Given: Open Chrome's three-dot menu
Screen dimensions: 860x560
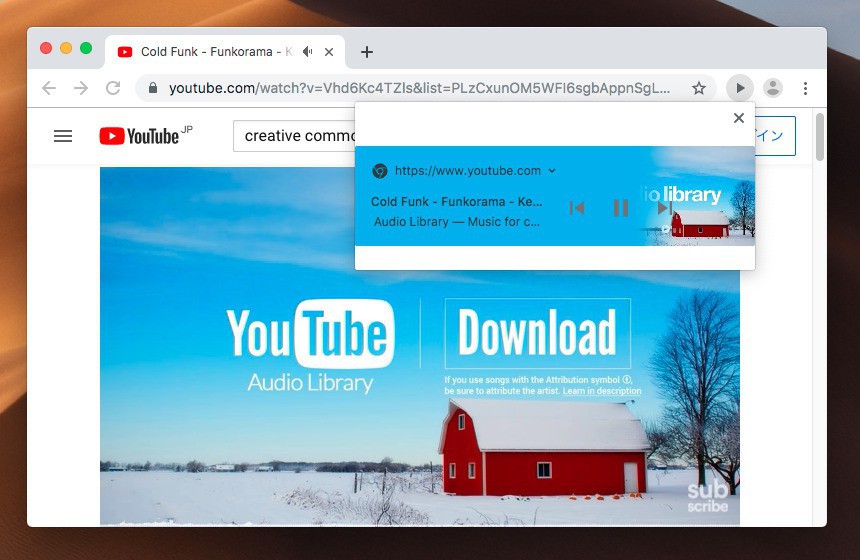Looking at the screenshot, I should pos(805,88).
